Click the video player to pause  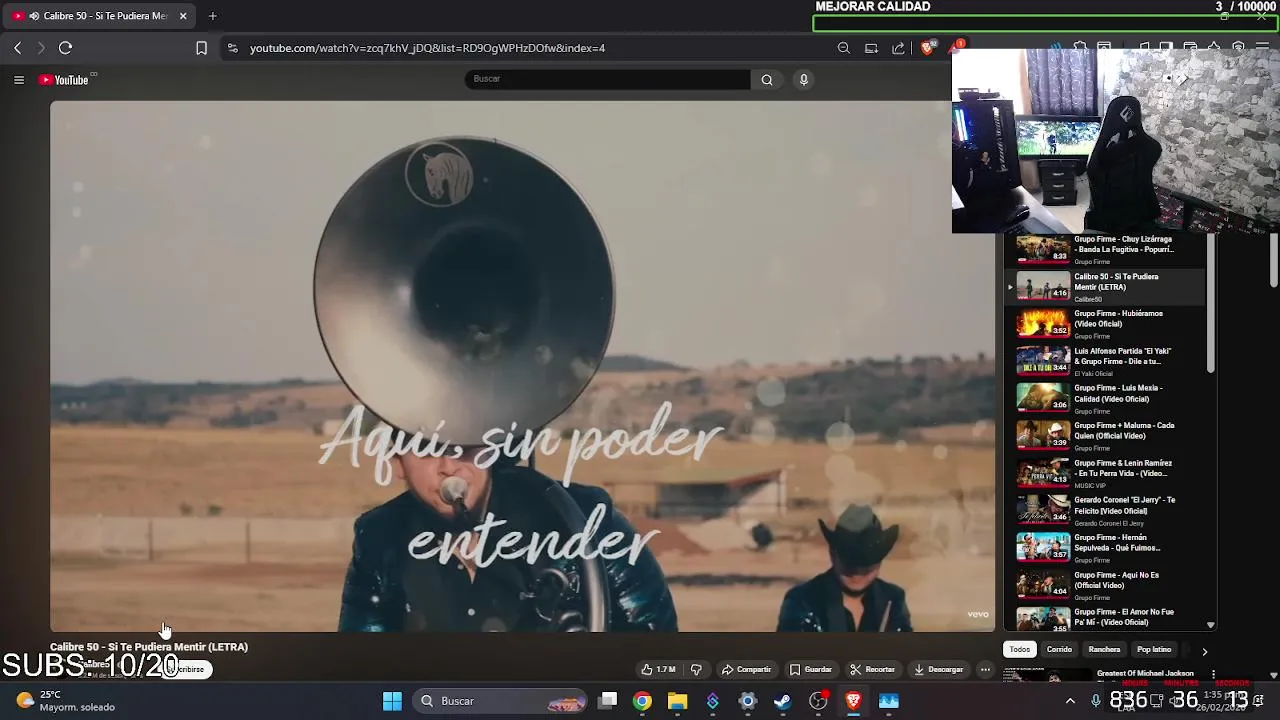[523, 366]
